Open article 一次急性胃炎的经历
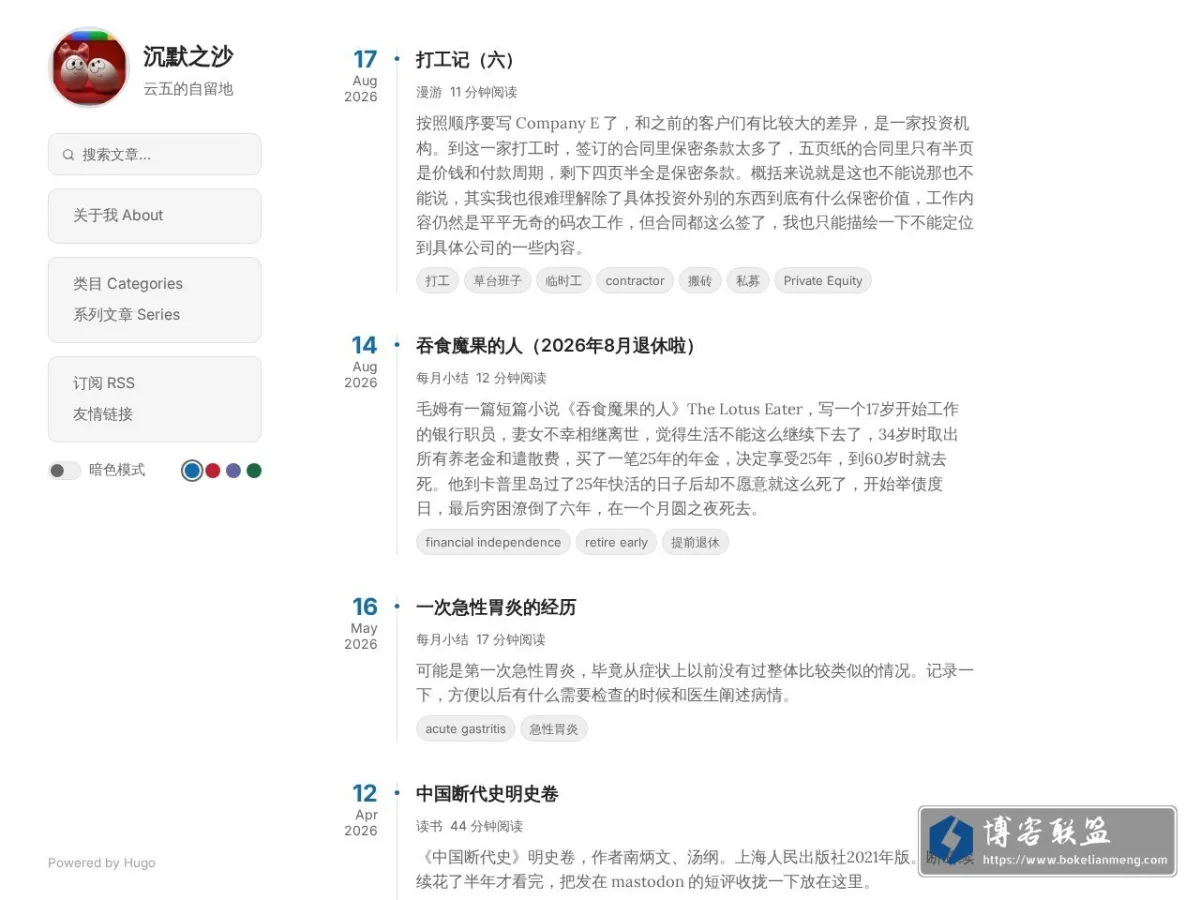 click(x=496, y=608)
